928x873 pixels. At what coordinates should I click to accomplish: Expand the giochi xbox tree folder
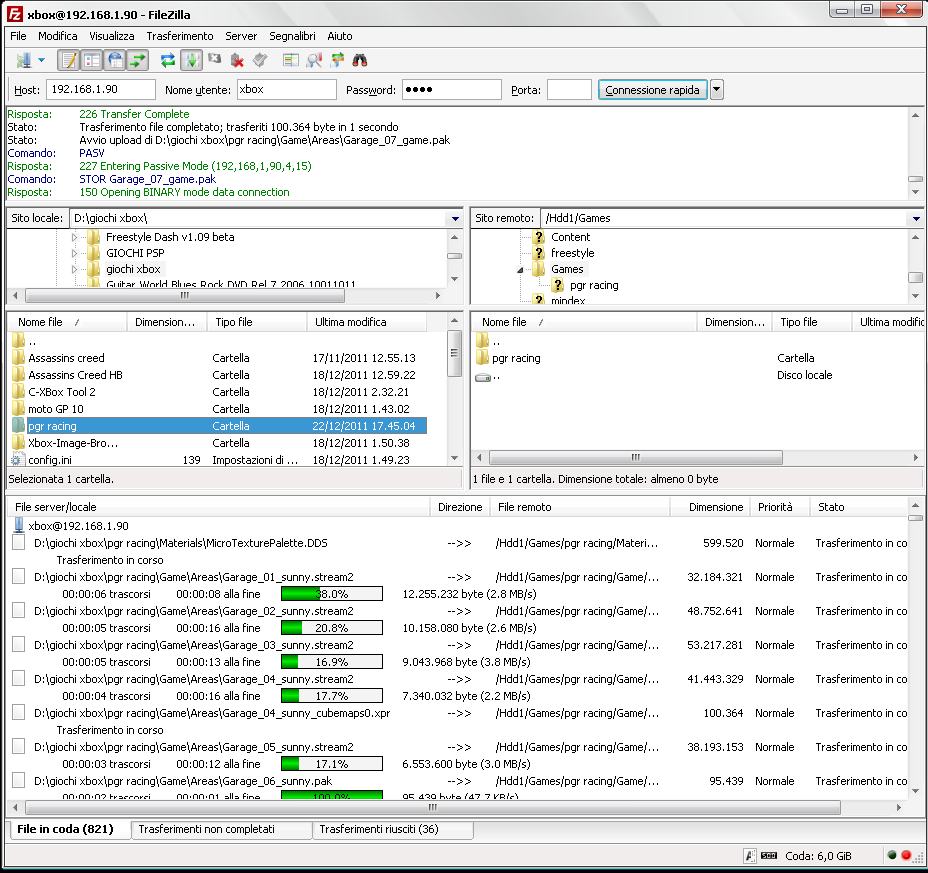click(75, 269)
